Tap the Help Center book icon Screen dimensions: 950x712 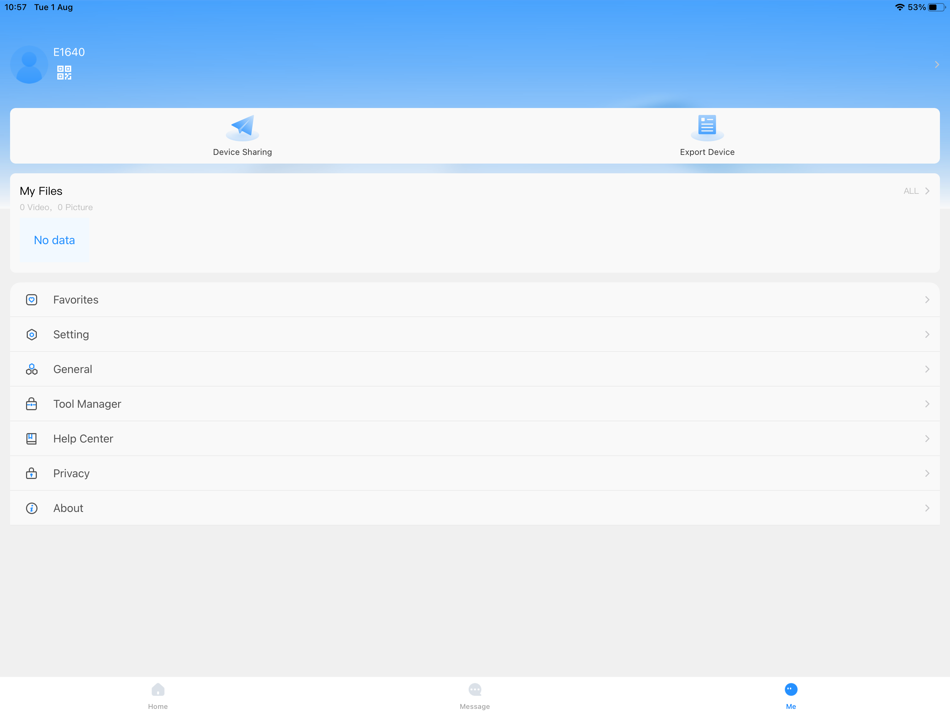pos(33,438)
